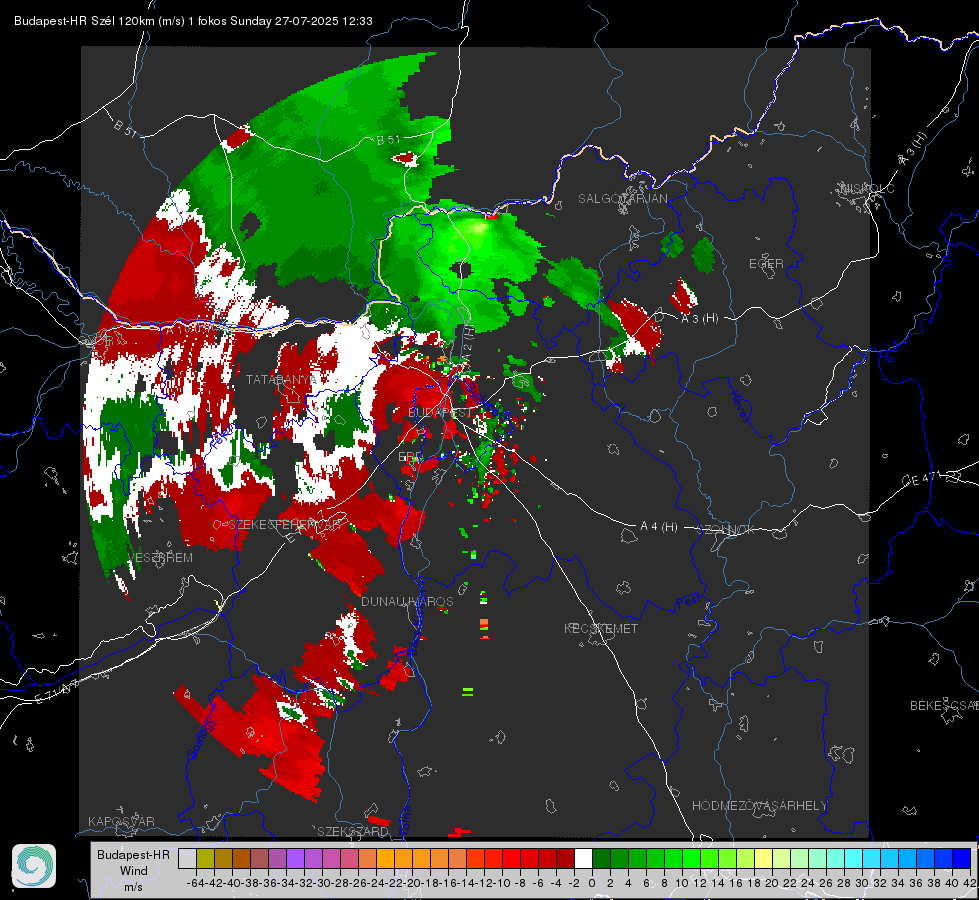This screenshot has width=979, height=900.
Task: Click the Heves county label
Action: pos(740,406)
